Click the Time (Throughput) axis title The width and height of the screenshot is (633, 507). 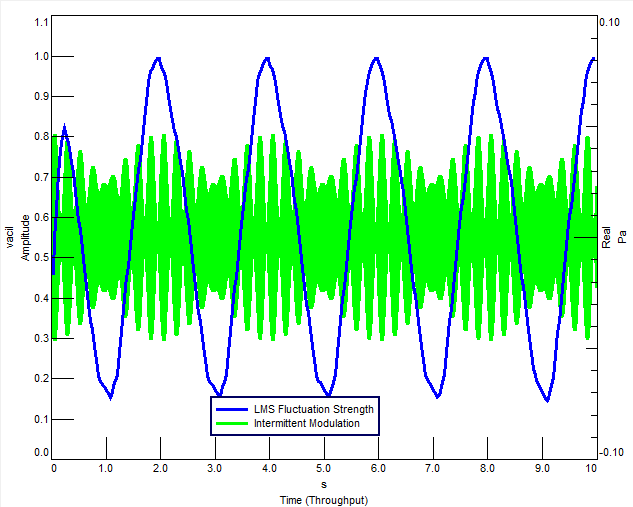click(322, 498)
